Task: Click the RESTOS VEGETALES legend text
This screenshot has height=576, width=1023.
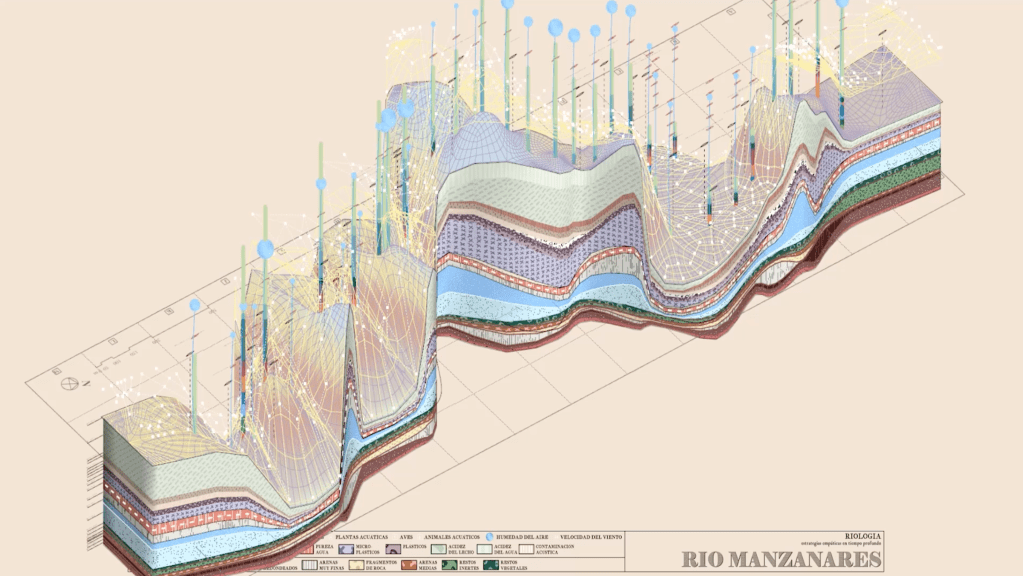Action: click(x=514, y=565)
